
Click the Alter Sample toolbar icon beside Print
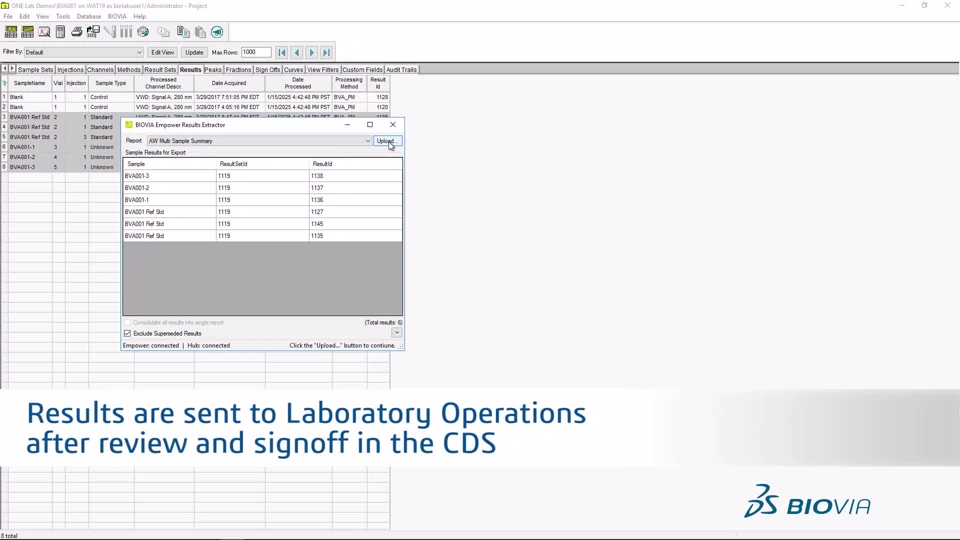[x=93, y=32]
